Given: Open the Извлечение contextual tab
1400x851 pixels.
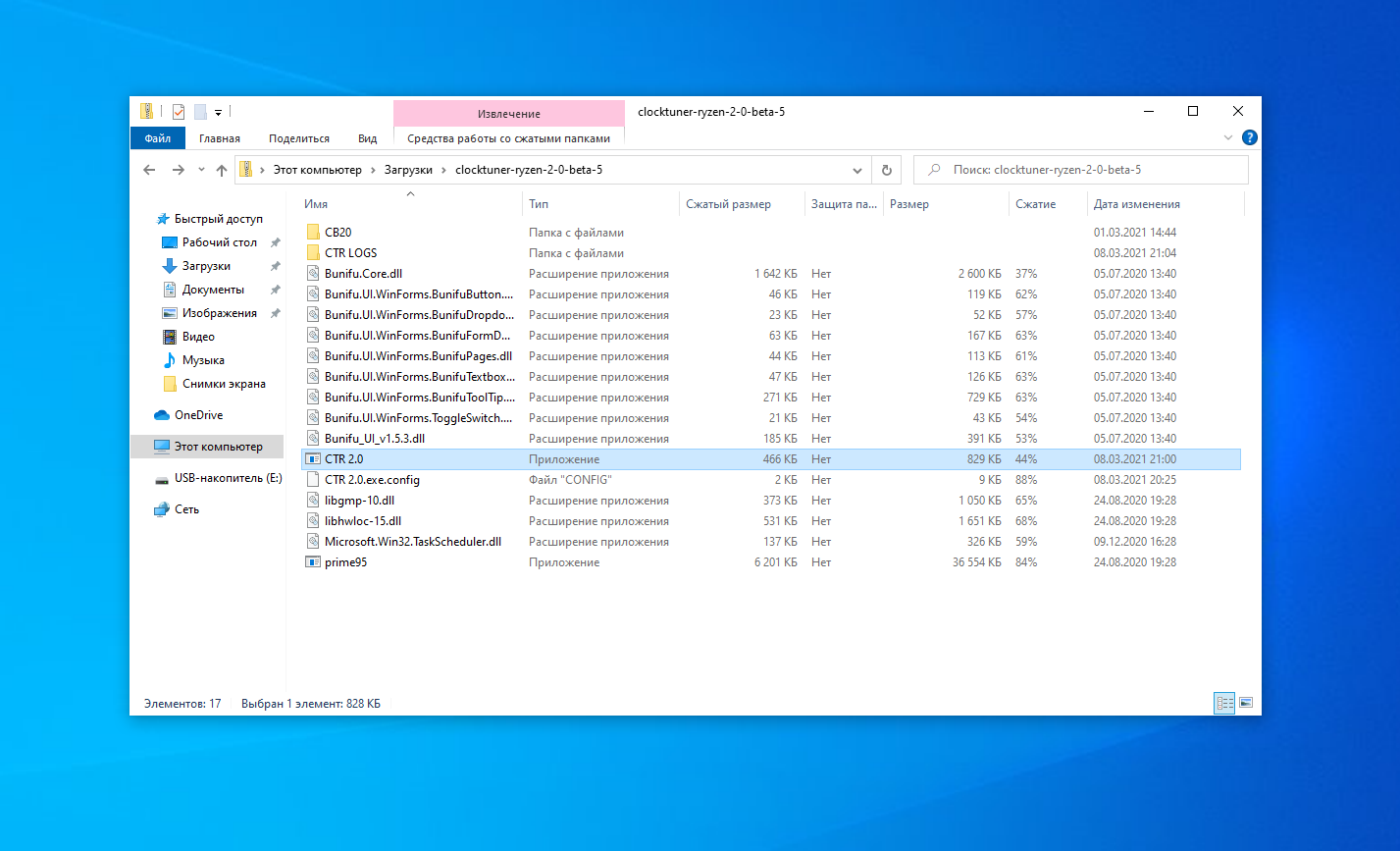Looking at the screenshot, I should coord(509,114).
